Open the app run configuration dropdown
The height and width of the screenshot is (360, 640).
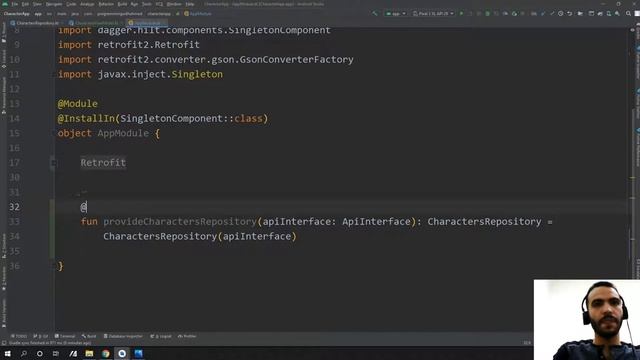396,13
